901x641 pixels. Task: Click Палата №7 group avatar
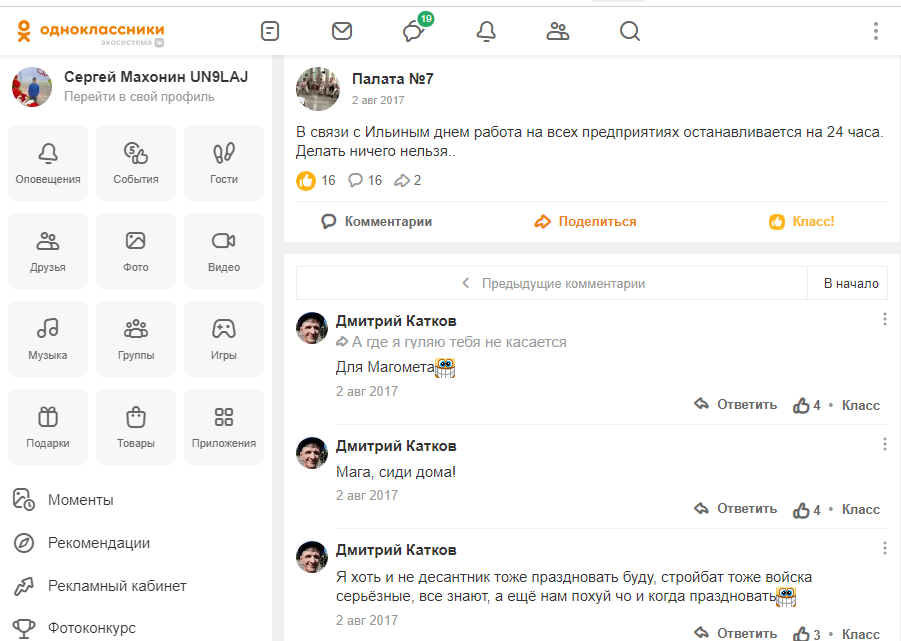click(318, 88)
